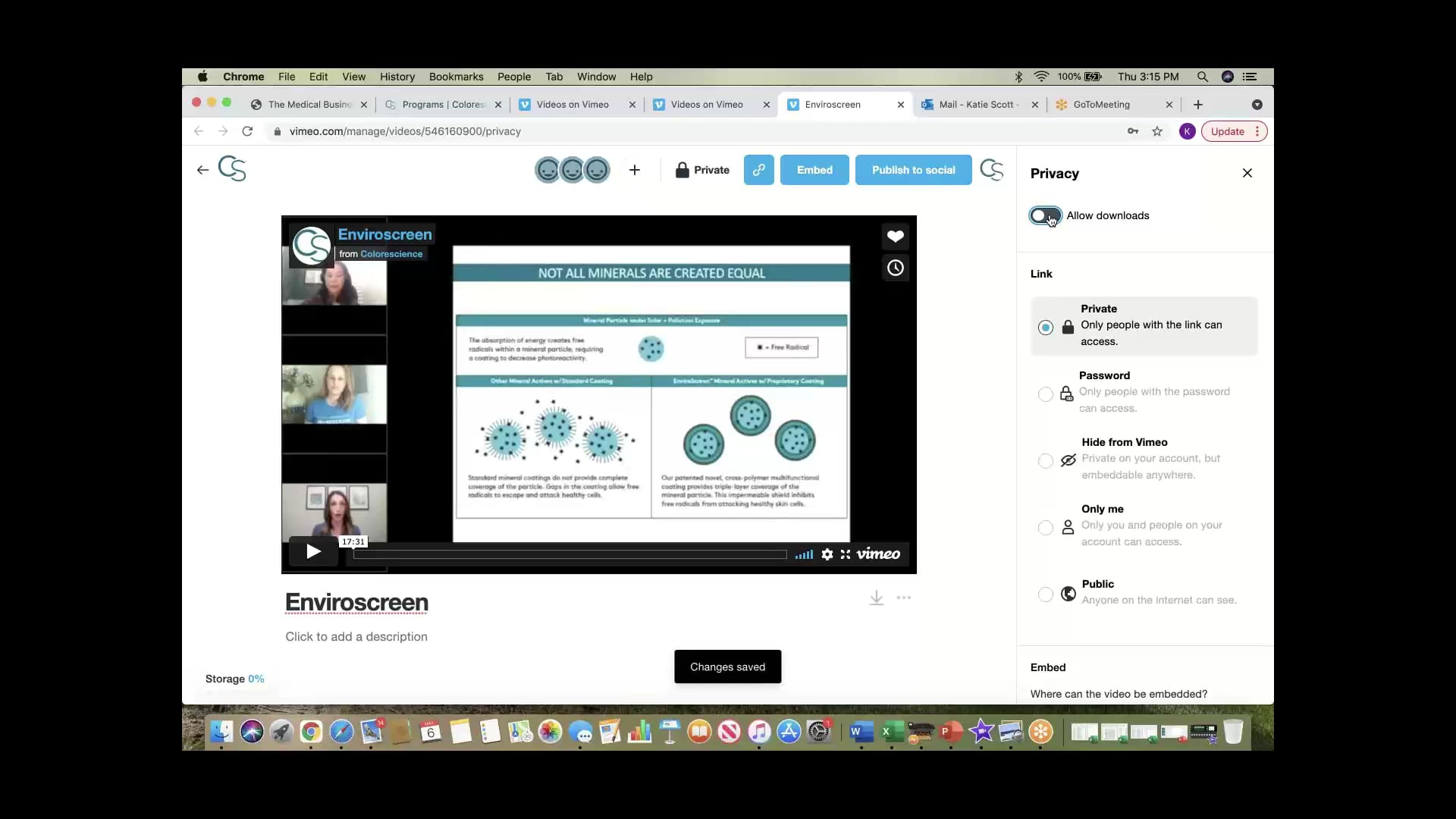Switch to the GoToMeeting tab
The width and height of the screenshot is (1456, 819).
pos(1101,105)
